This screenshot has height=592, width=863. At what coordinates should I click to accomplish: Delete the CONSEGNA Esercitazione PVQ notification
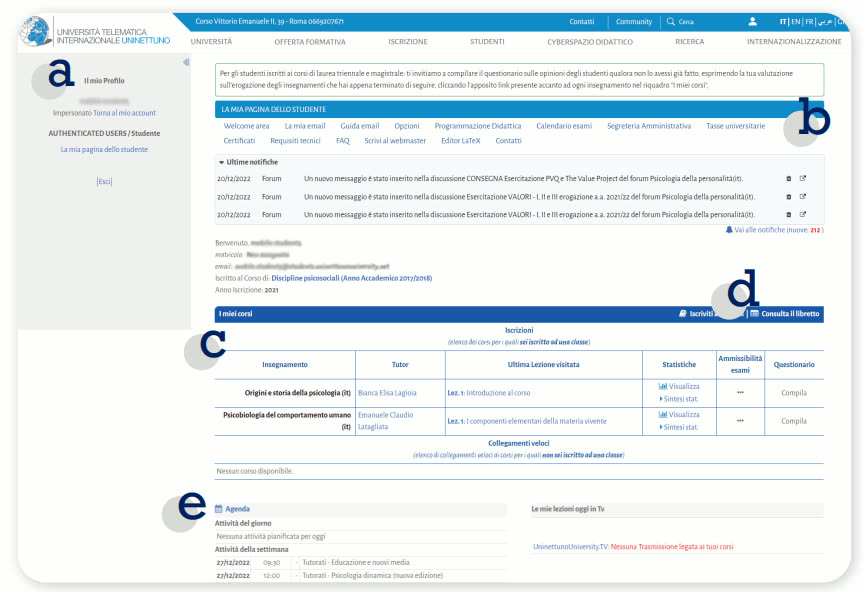point(788,179)
